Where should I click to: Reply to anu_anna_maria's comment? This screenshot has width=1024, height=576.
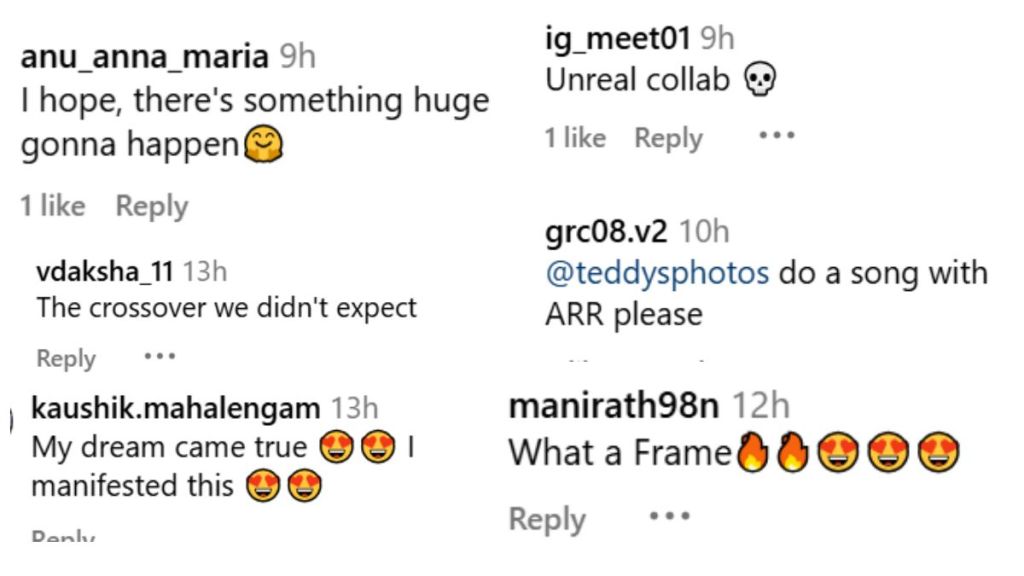click(152, 206)
